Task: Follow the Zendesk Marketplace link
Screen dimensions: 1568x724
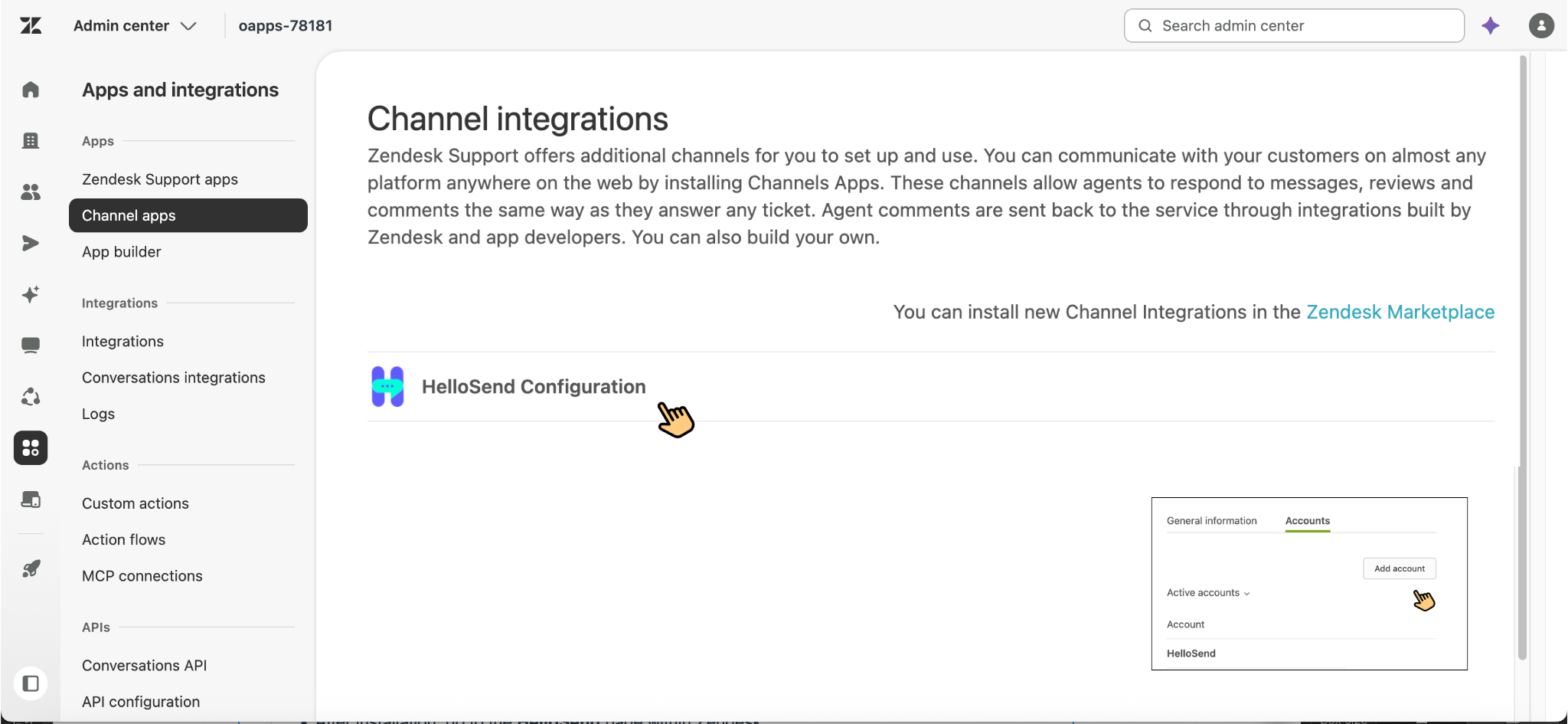Action: point(1400,312)
